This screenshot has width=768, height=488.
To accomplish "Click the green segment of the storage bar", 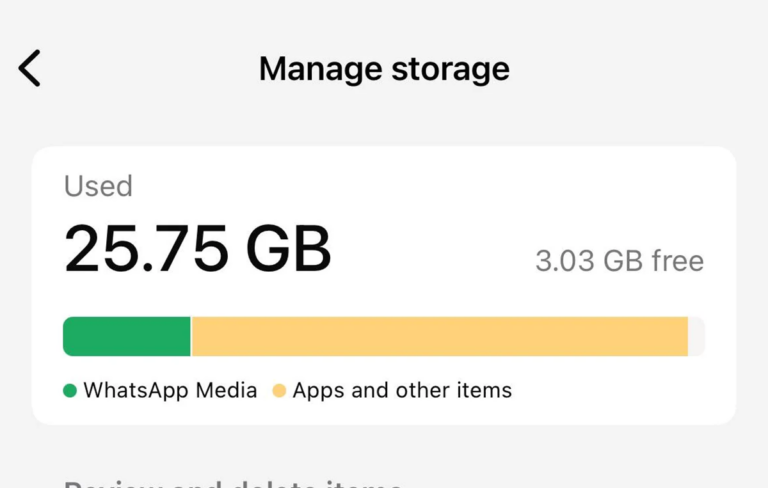I will point(126,337).
